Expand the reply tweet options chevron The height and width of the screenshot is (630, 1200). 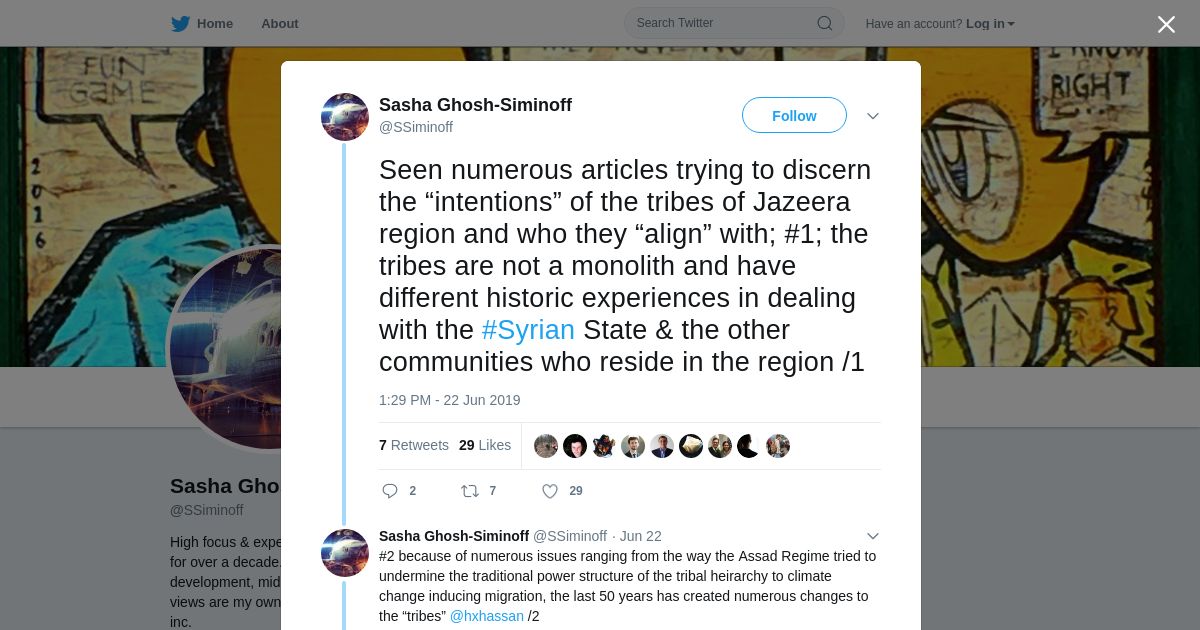pos(873,536)
